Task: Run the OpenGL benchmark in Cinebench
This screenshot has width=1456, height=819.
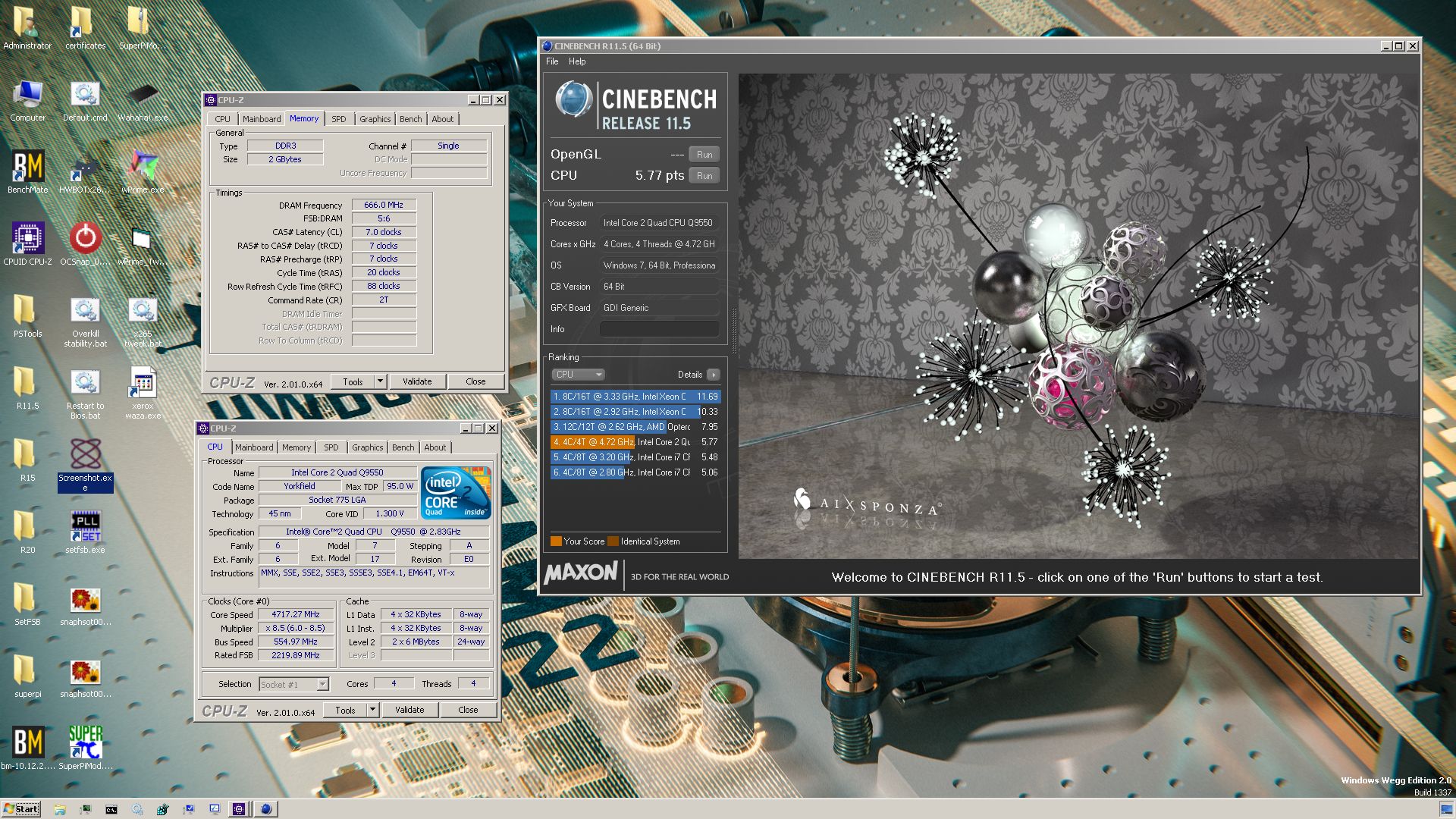Action: 704,155
